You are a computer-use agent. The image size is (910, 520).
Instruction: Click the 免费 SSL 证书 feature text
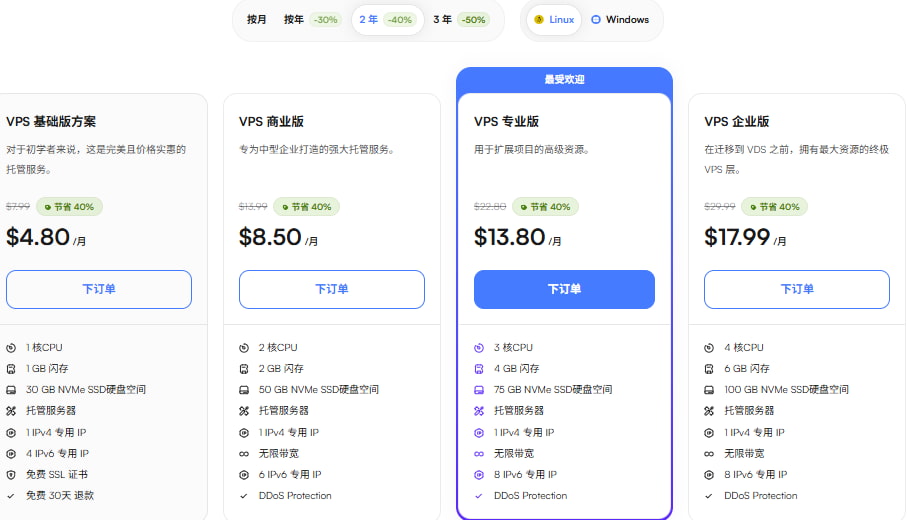pos(57,475)
